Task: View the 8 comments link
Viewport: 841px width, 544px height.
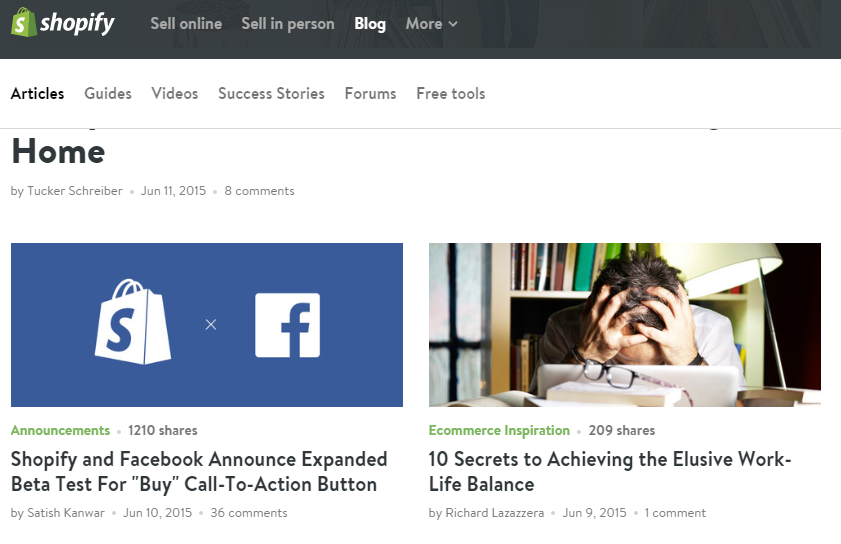Action: pyautogui.click(x=260, y=191)
